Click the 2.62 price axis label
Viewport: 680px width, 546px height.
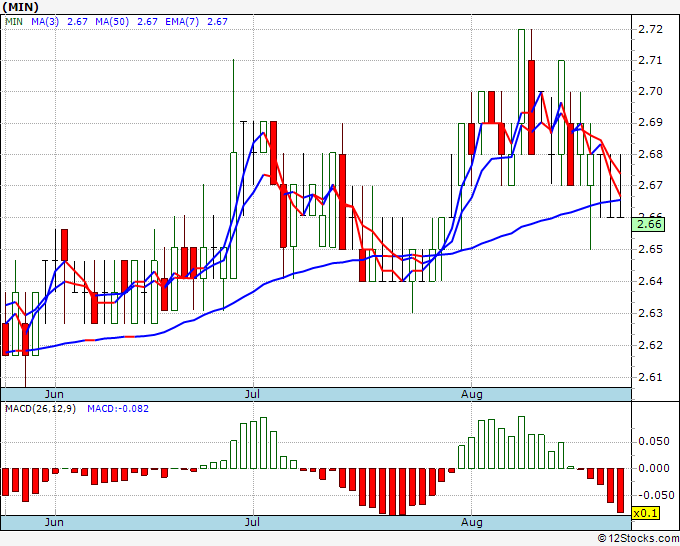[651, 345]
